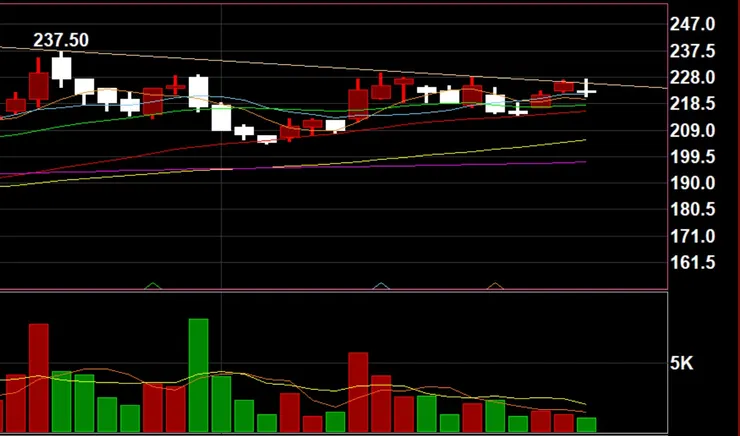Select the 247.0 price axis value
Viewport: 740px width, 436px height.
(692, 24)
